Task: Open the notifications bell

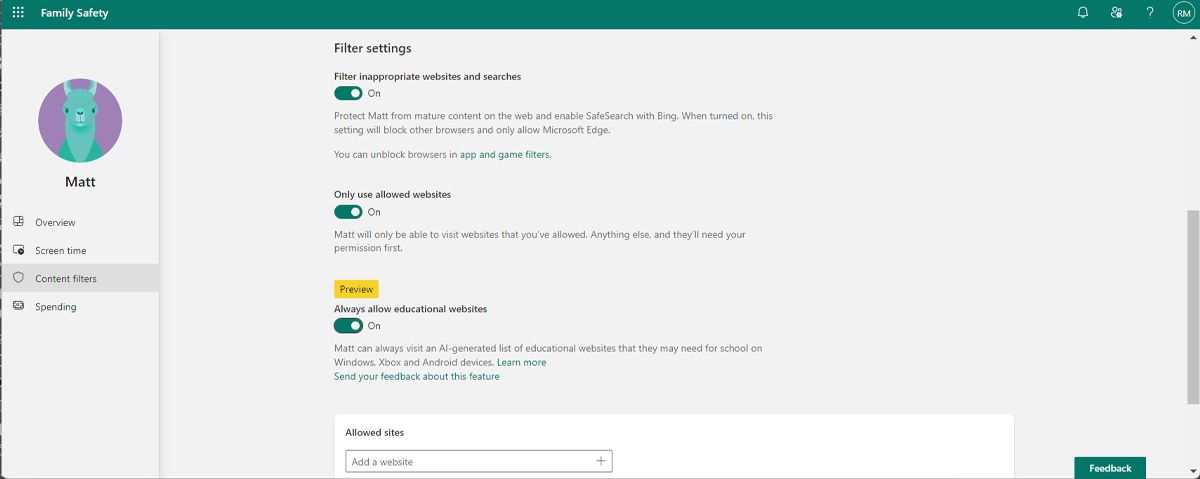Action: pyautogui.click(x=1083, y=13)
